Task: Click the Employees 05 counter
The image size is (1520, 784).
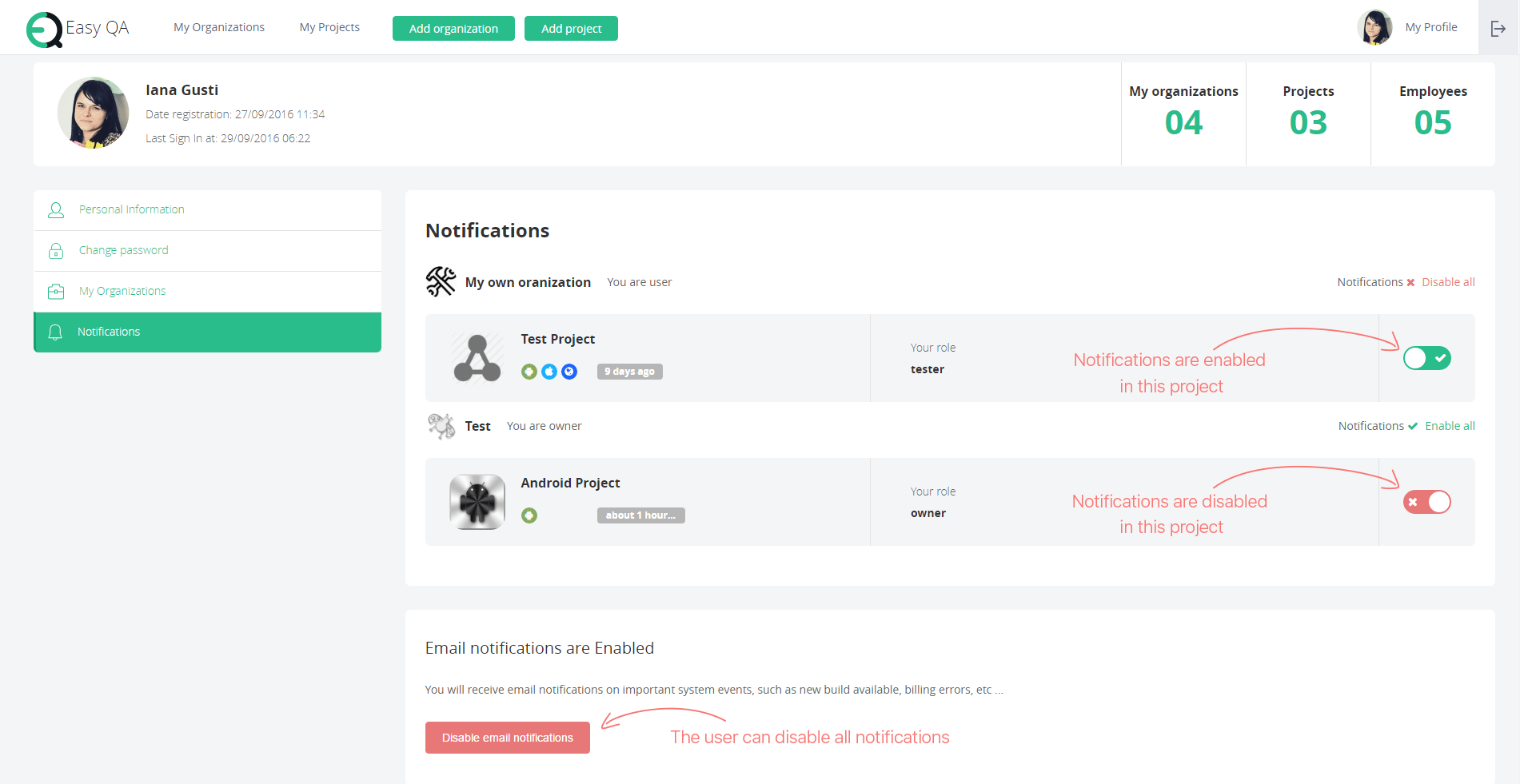Action: (x=1433, y=113)
